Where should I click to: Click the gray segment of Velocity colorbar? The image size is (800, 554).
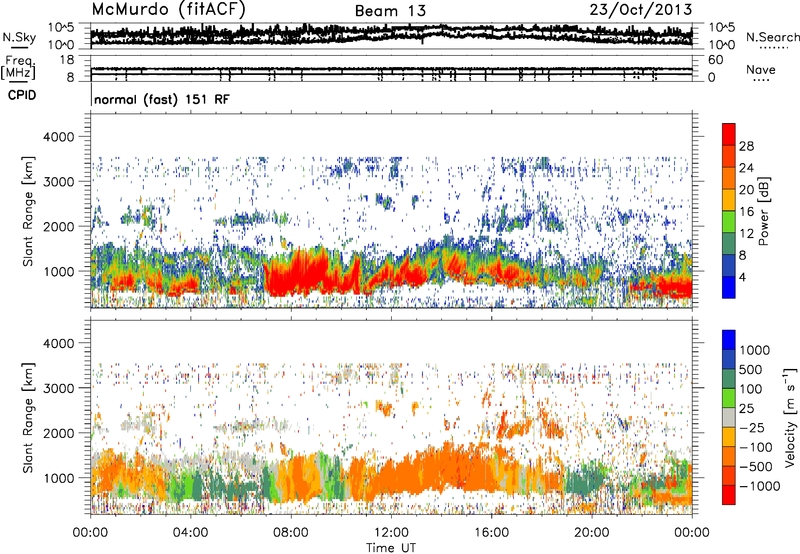click(x=729, y=417)
